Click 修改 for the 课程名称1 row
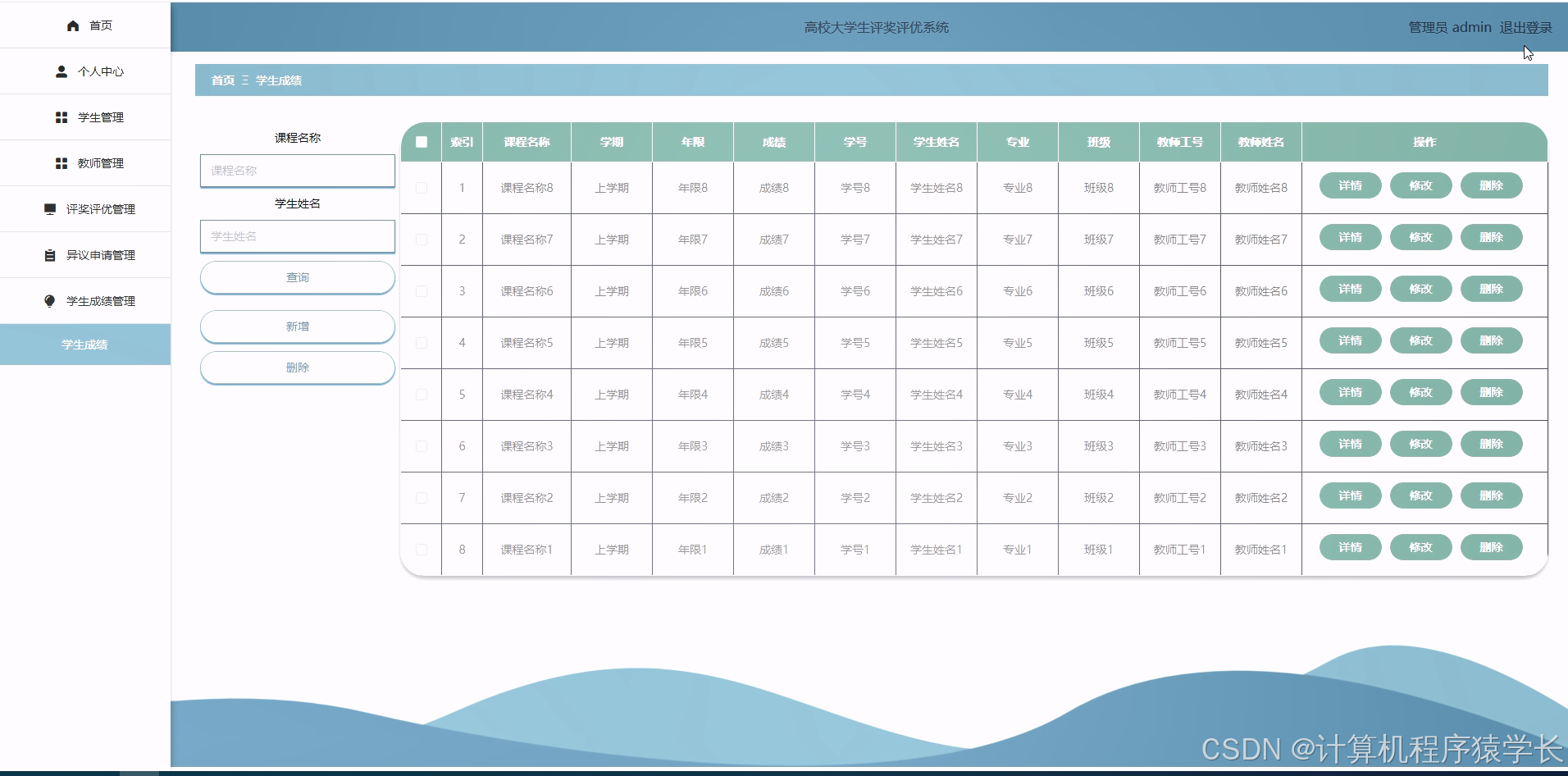Screen dimensions: 1568x776 (1420, 547)
